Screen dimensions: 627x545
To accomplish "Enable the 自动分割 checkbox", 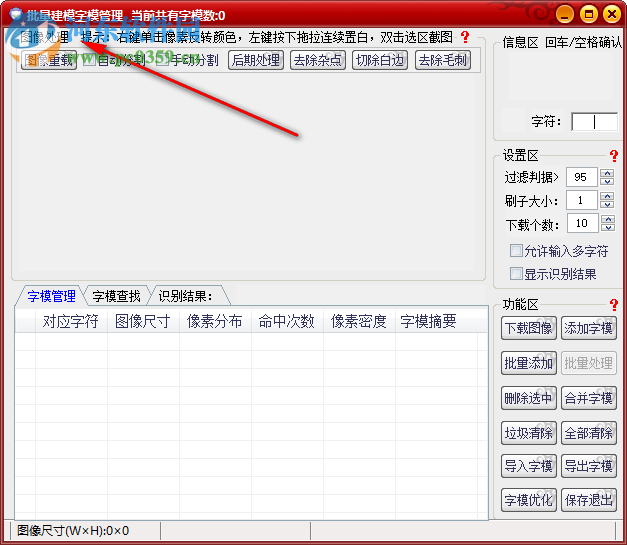I will (89, 60).
